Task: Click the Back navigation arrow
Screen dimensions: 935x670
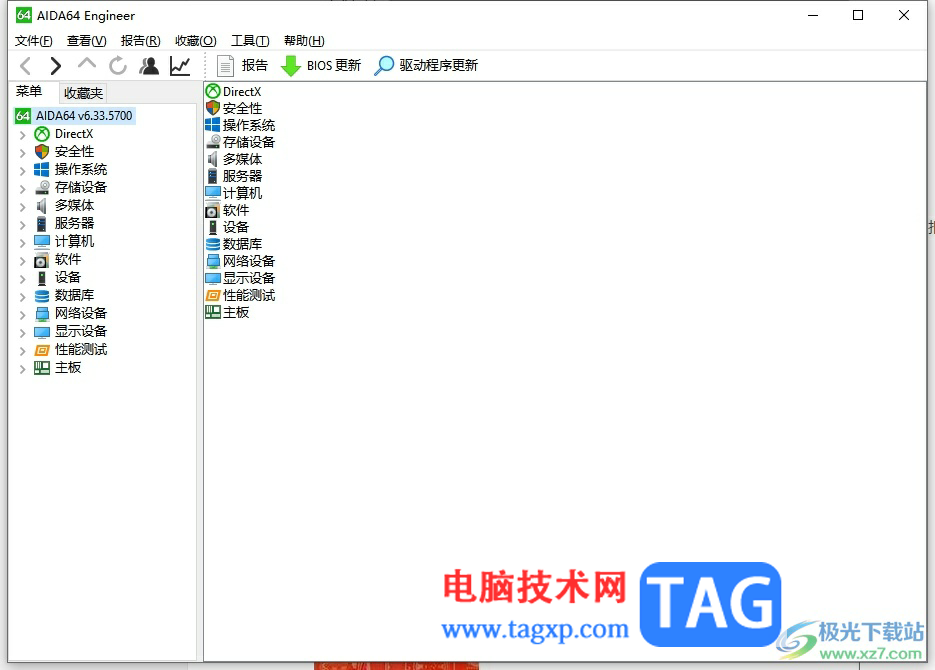Action: point(25,66)
